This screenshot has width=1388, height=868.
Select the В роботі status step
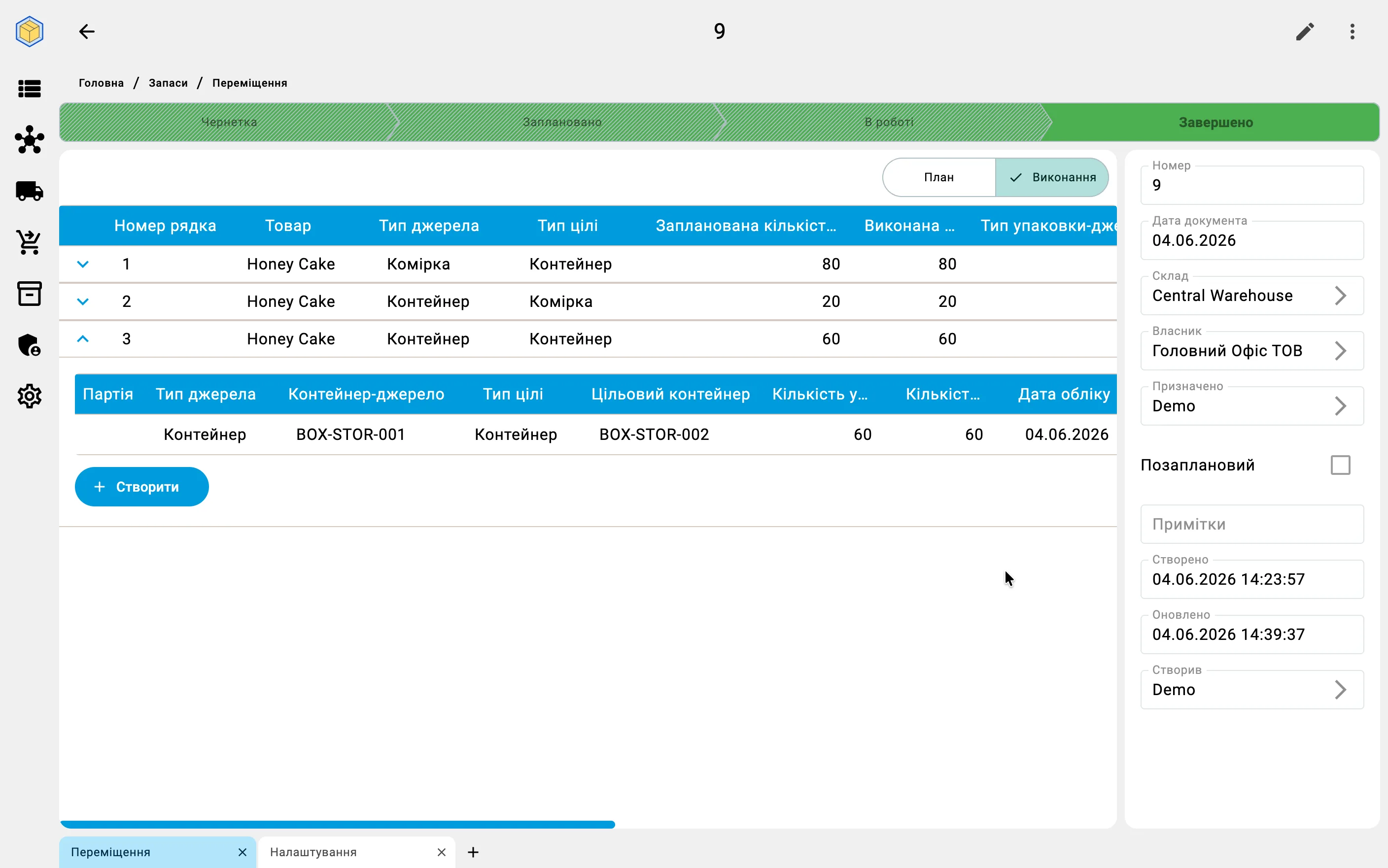(888, 122)
